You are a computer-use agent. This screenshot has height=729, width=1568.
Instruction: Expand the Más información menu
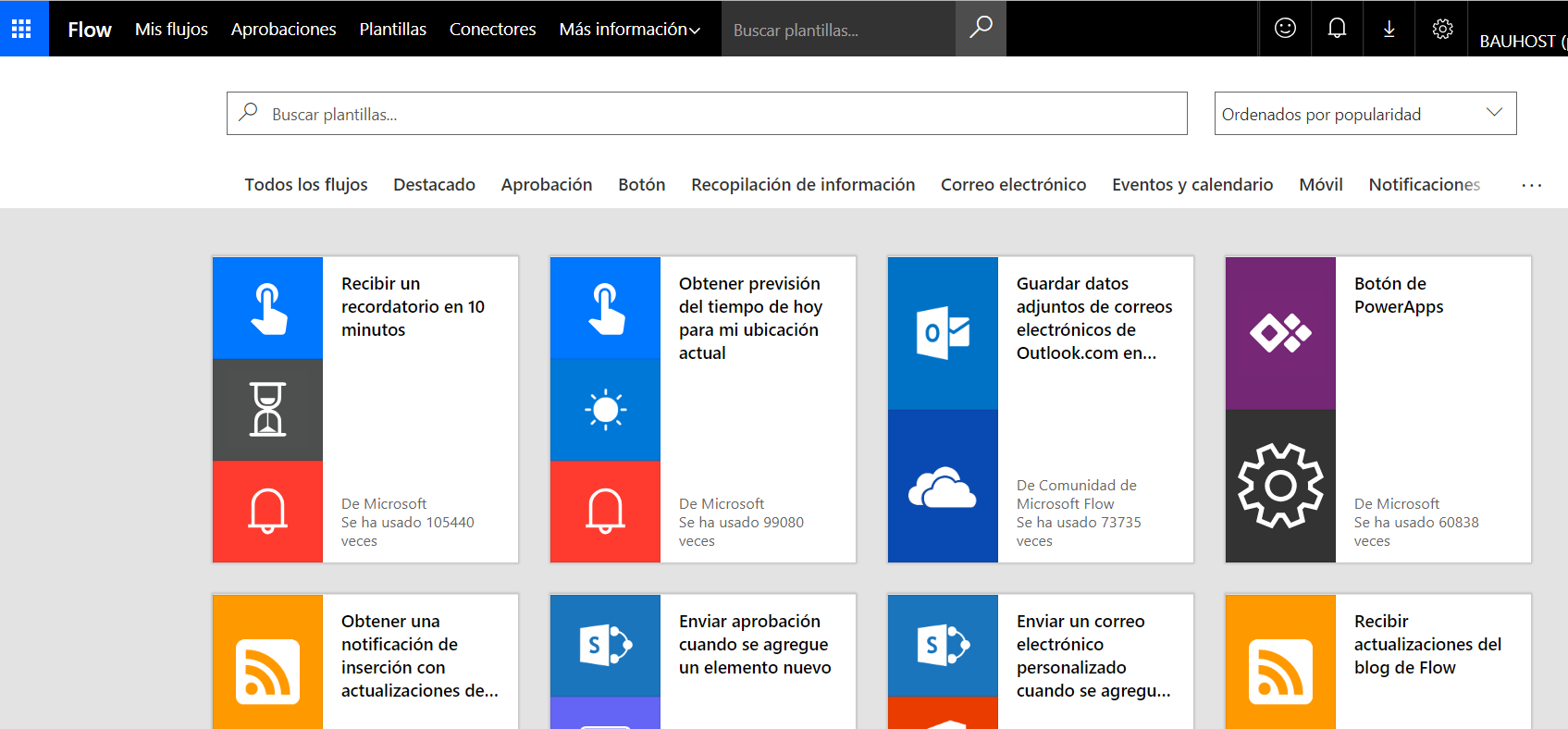(x=629, y=30)
